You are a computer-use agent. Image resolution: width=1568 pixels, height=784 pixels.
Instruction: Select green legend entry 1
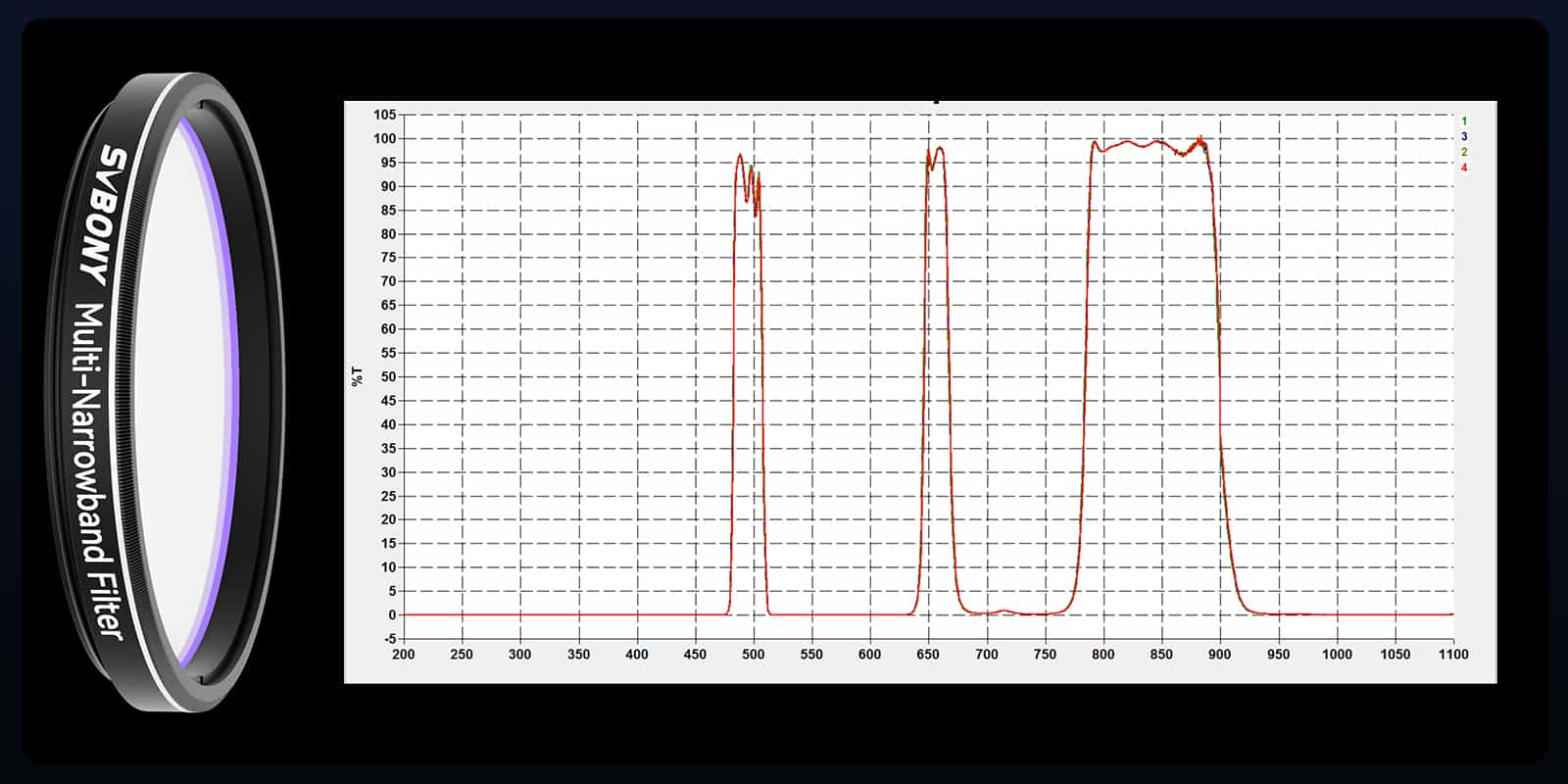point(1464,122)
